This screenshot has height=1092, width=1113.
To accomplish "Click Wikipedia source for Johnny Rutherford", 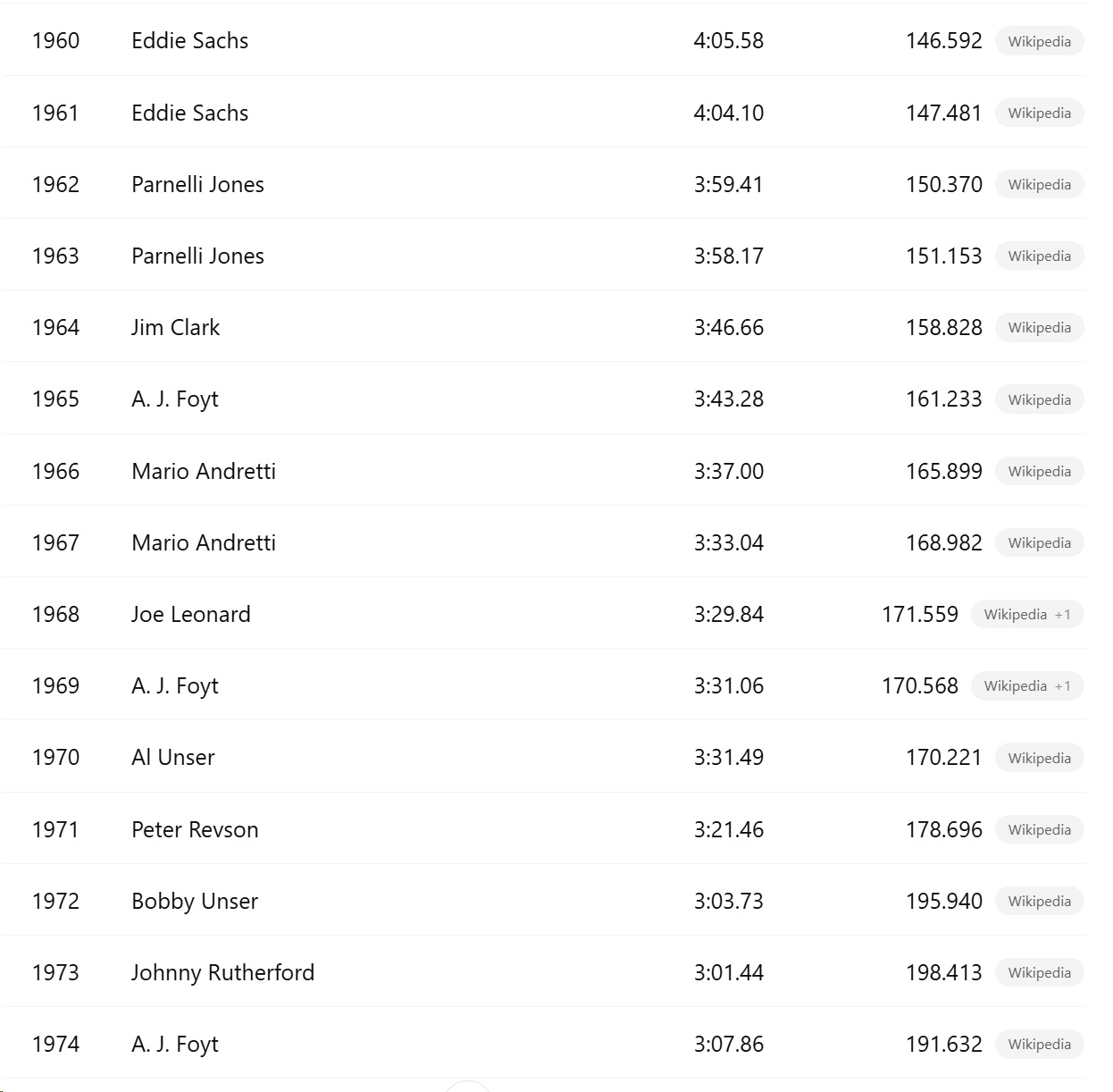I will [1039, 972].
